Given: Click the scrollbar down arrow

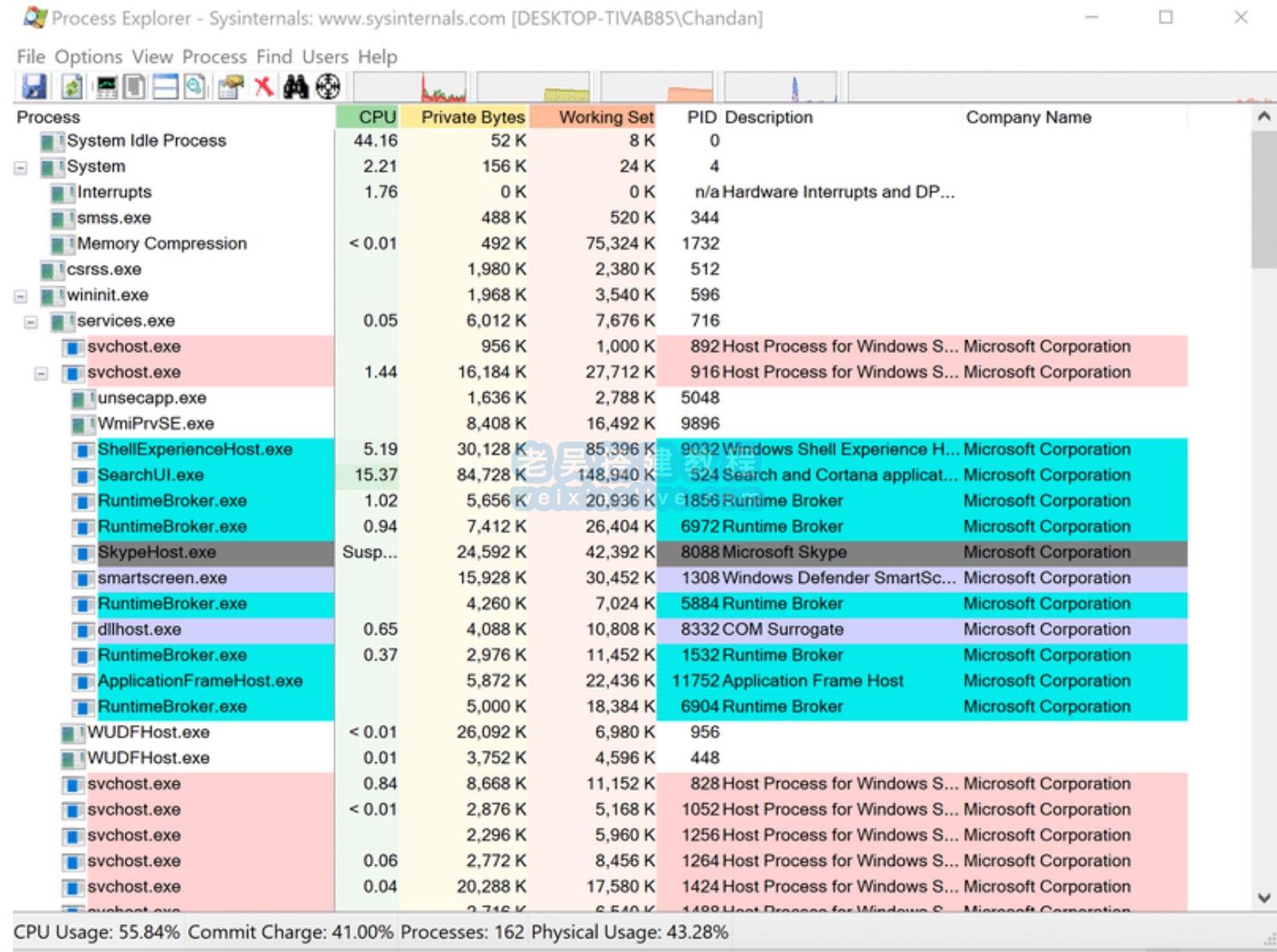Looking at the screenshot, I should point(1264,897).
